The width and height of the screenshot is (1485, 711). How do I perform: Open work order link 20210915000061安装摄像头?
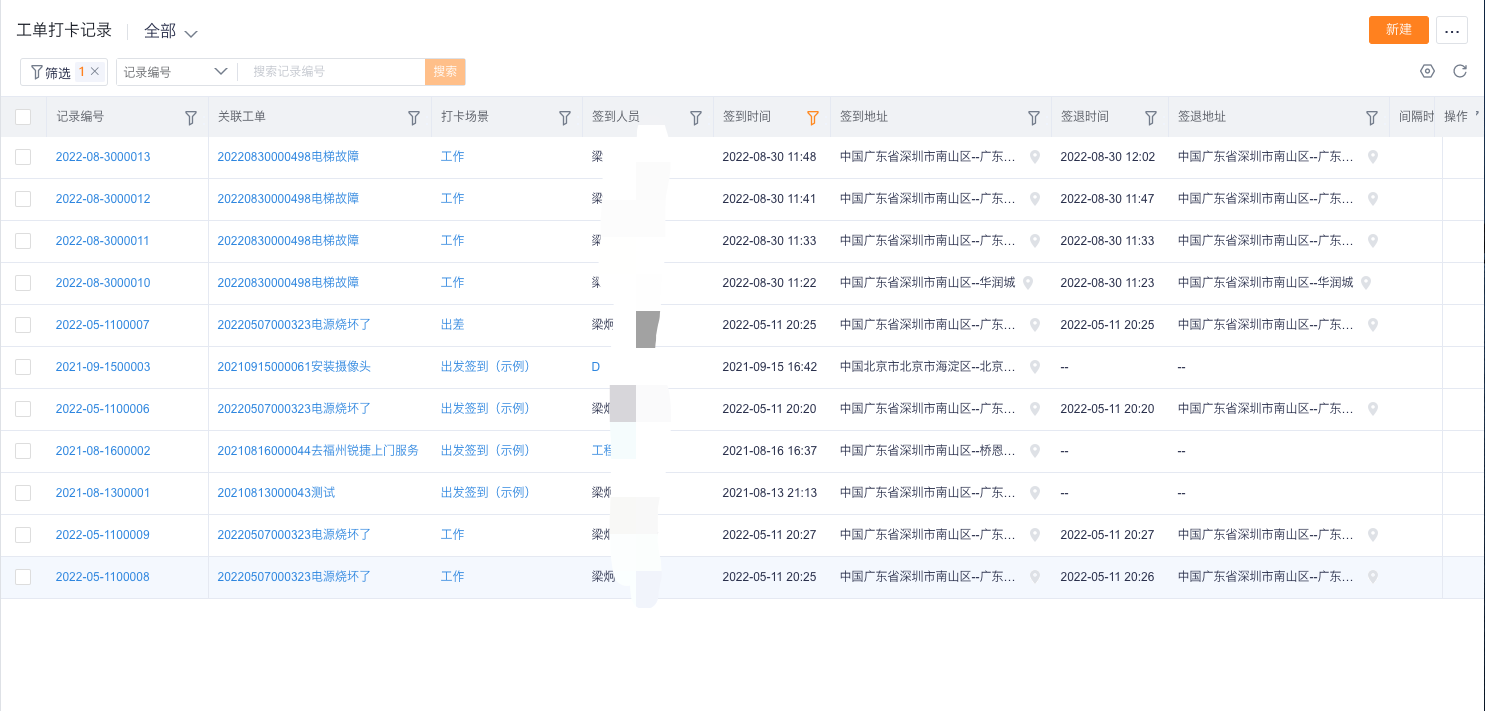click(294, 367)
